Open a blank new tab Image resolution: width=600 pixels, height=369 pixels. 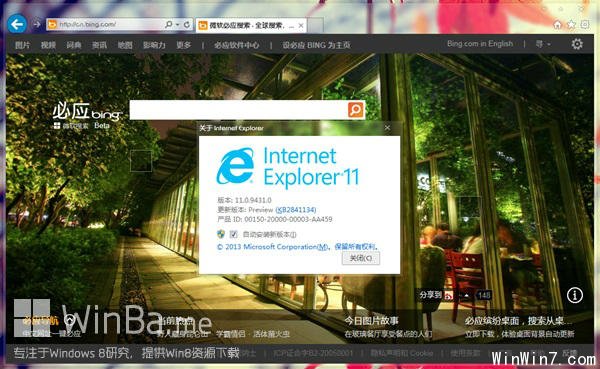pyautogui.click(x=315, y=26)
